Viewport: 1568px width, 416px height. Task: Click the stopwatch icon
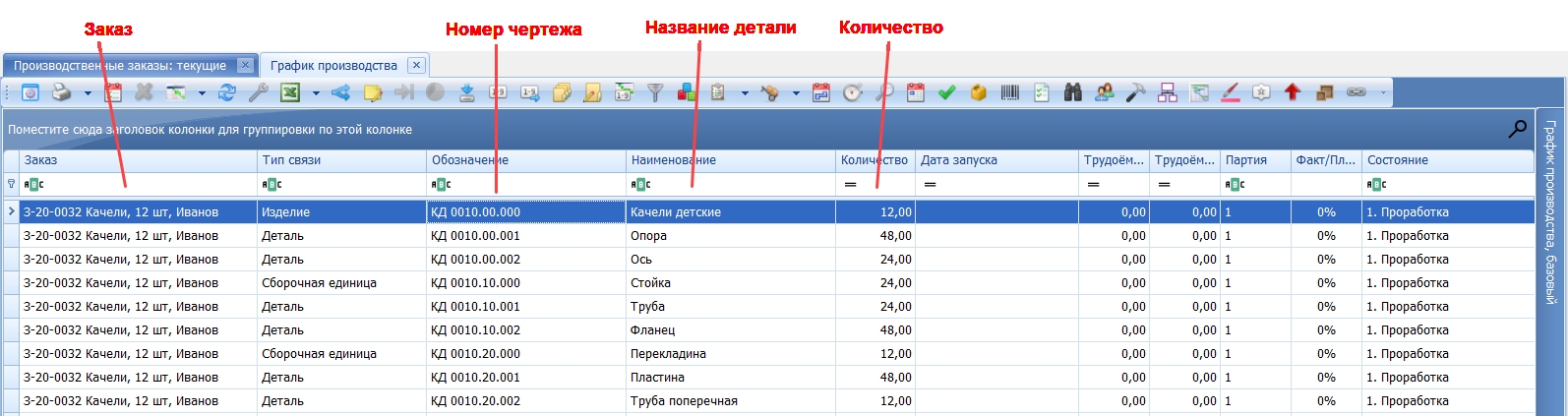click(852, 92)
